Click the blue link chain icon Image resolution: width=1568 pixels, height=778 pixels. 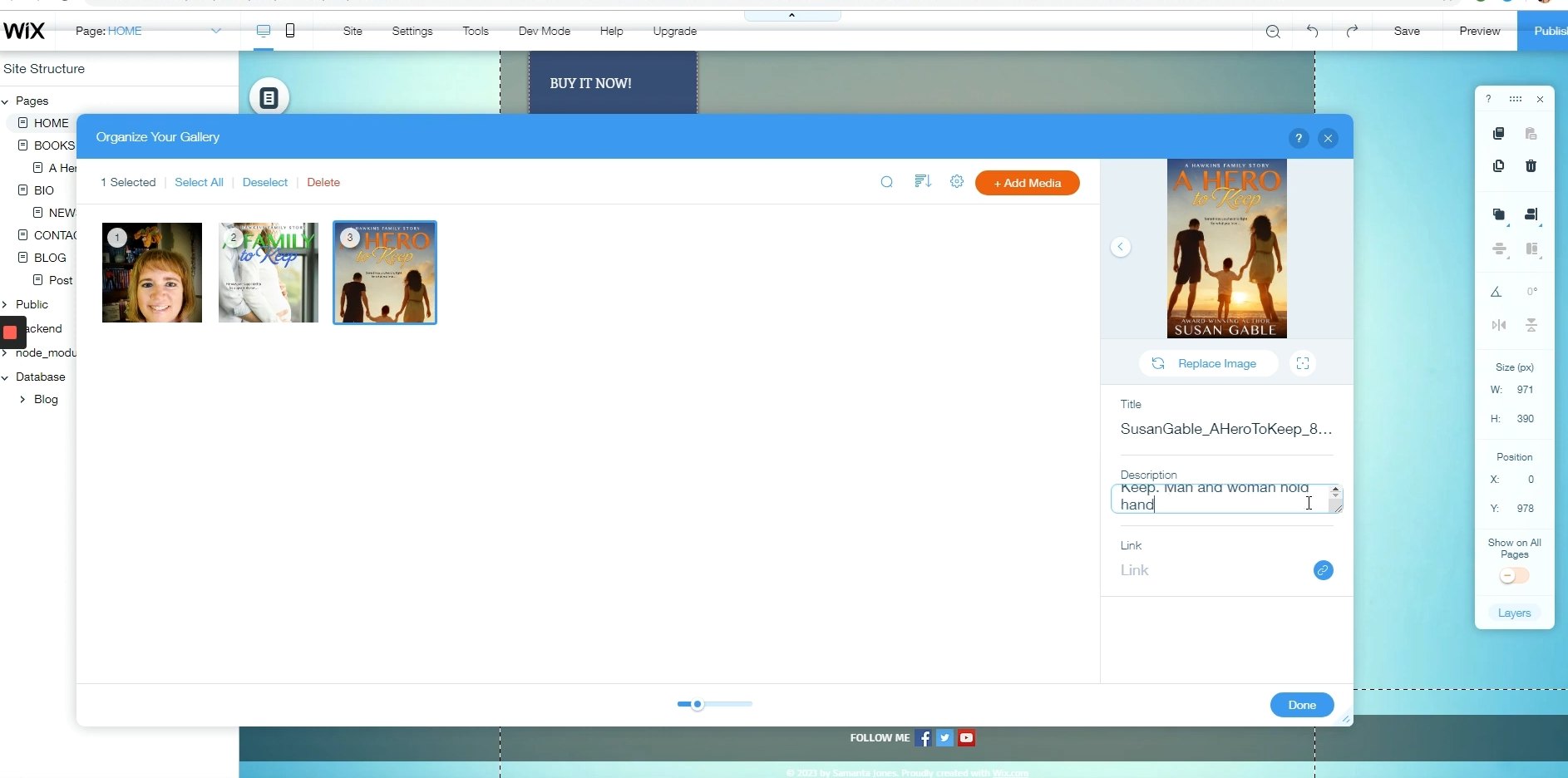pos(1324,570)
